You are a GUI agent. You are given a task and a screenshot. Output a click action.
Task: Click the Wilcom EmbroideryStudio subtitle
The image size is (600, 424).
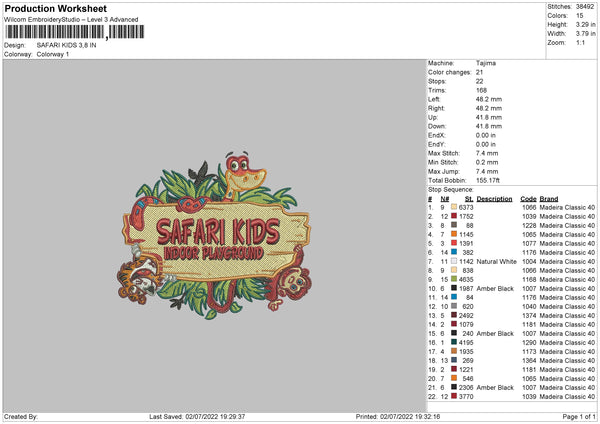pos(71,20)
